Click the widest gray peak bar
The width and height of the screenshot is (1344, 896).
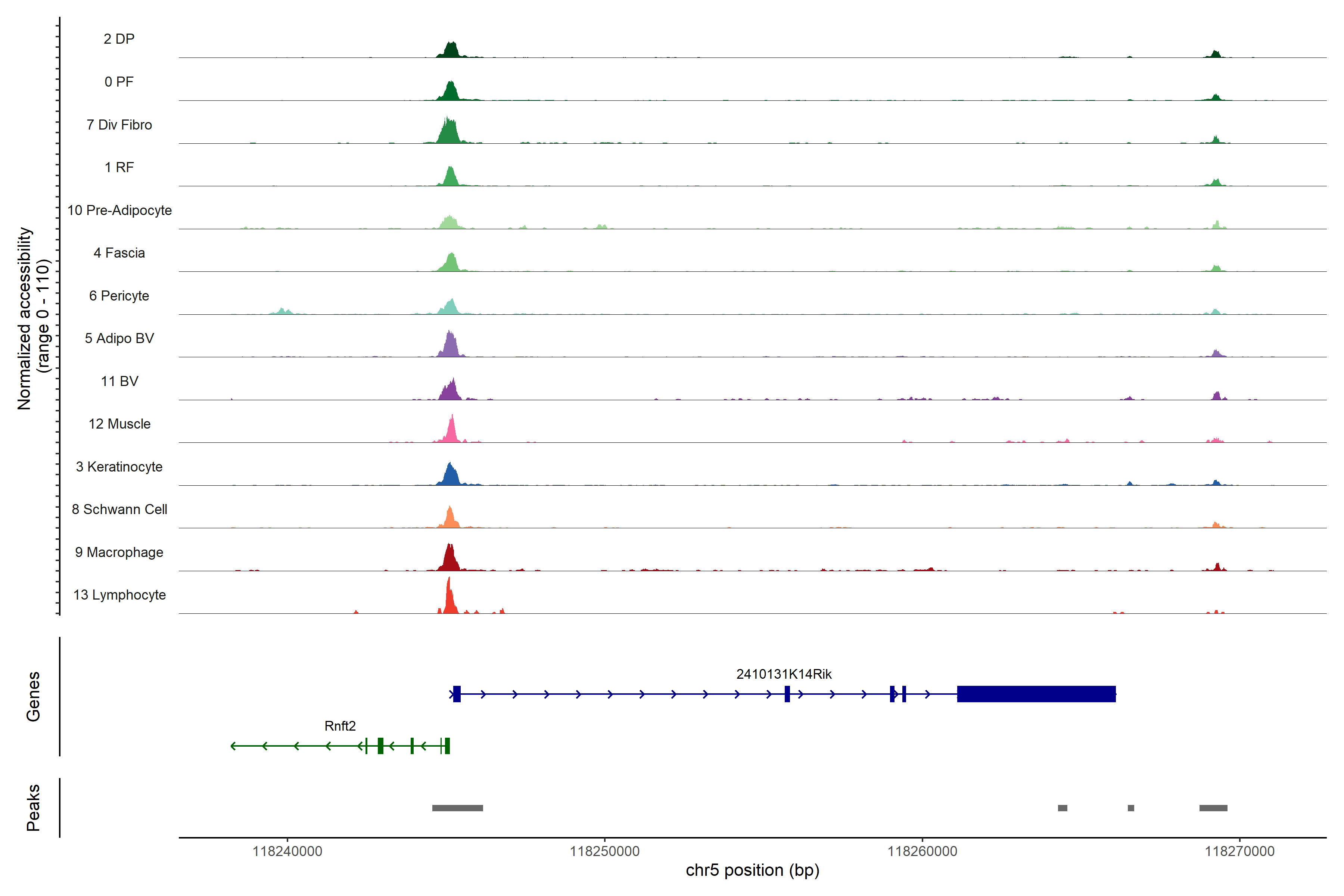457,808
